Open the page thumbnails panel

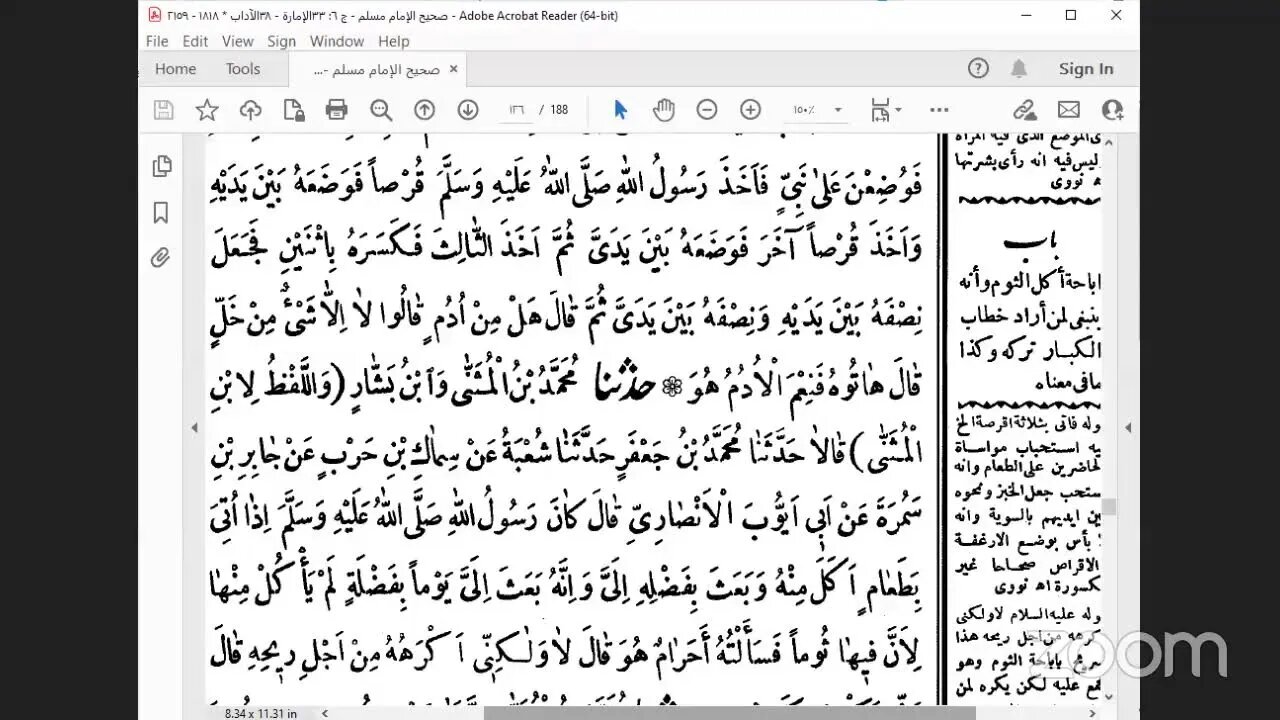point(161,167)
